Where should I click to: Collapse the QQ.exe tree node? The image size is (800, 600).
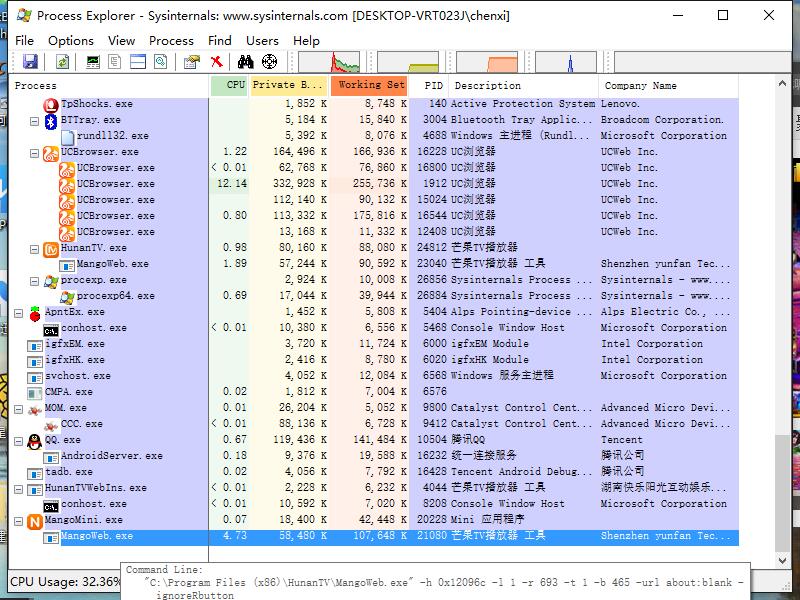click(x=18, y=441)
